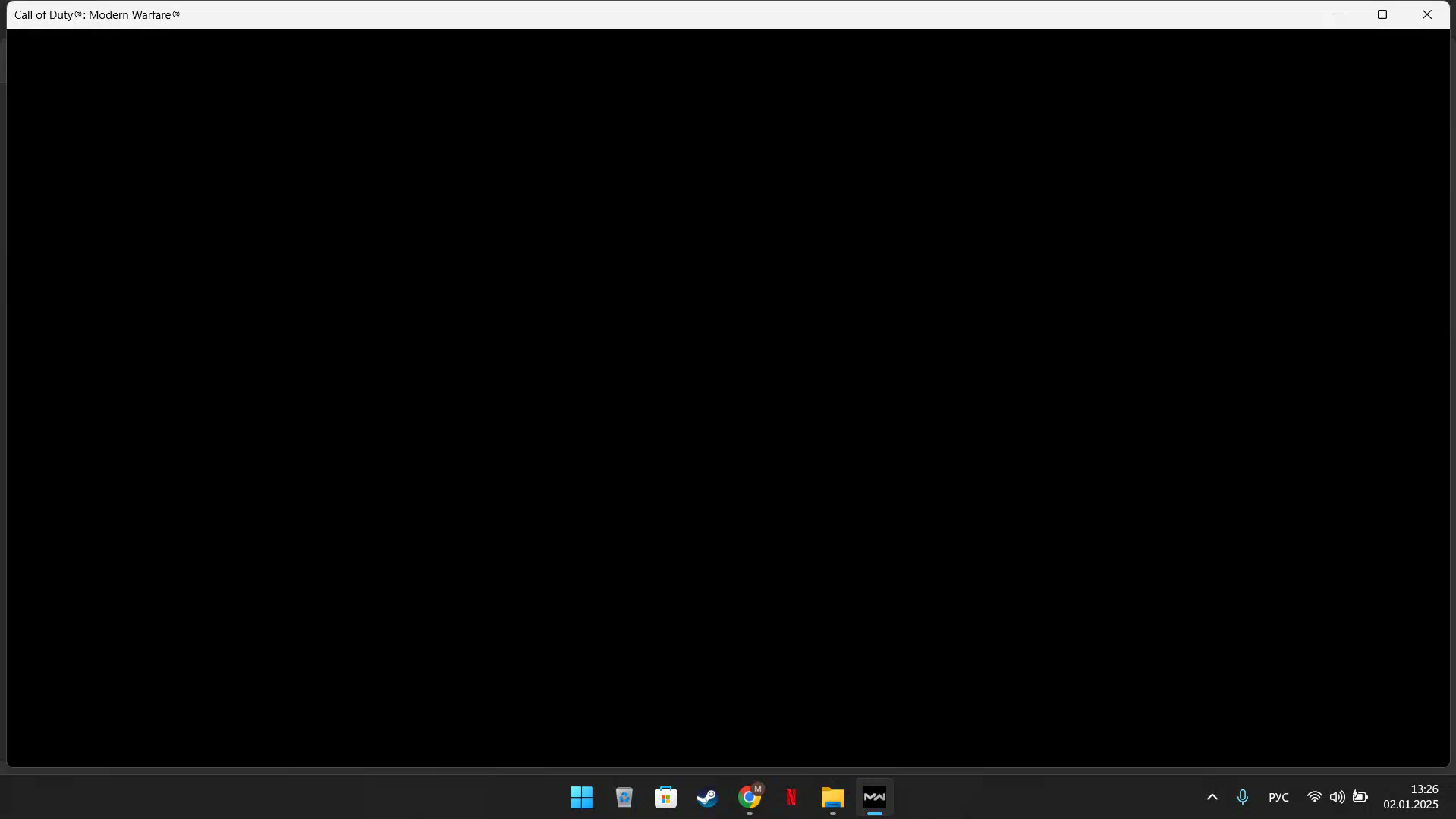This screenshot has height=819, width=1456.
Task: Open Recycle Bin from the taskbar
Action: (624, 797)
